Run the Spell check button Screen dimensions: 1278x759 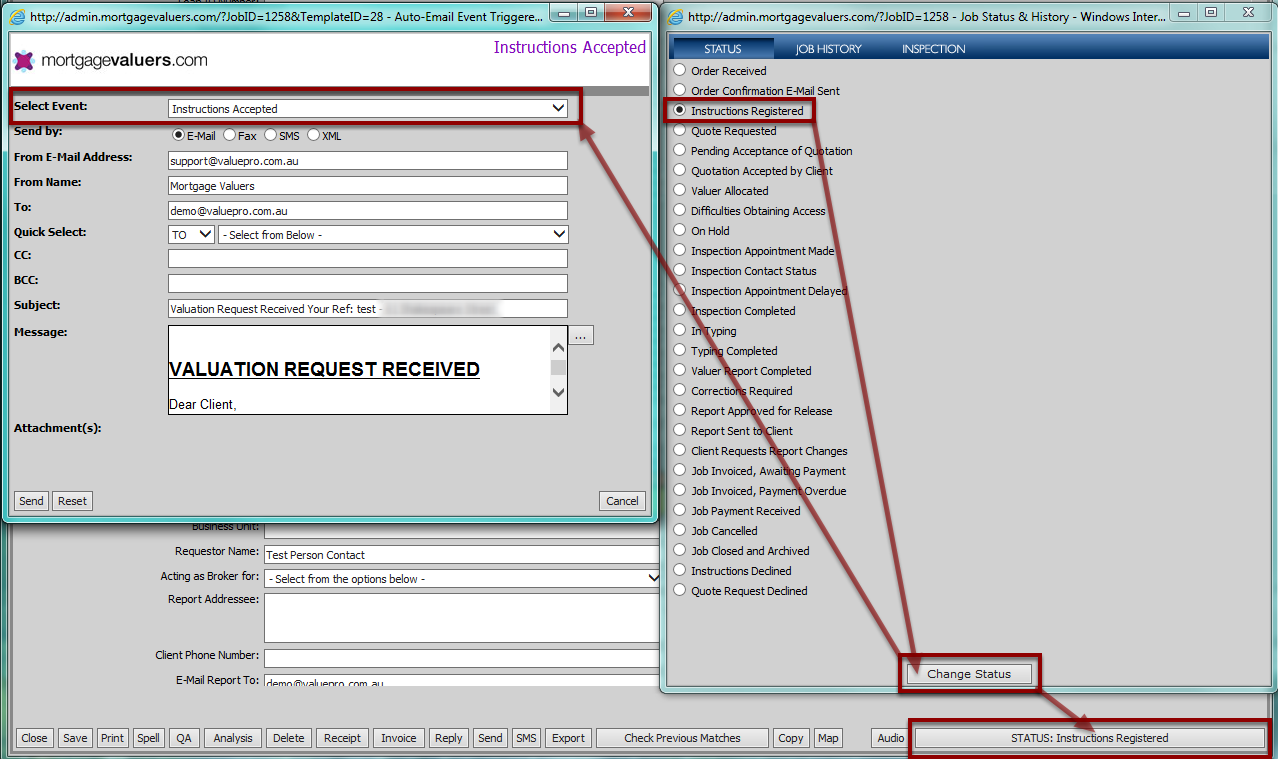pos(148,738)
